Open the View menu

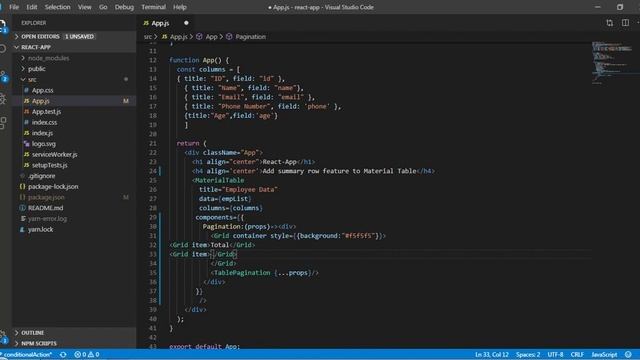(x=84, y=7)
